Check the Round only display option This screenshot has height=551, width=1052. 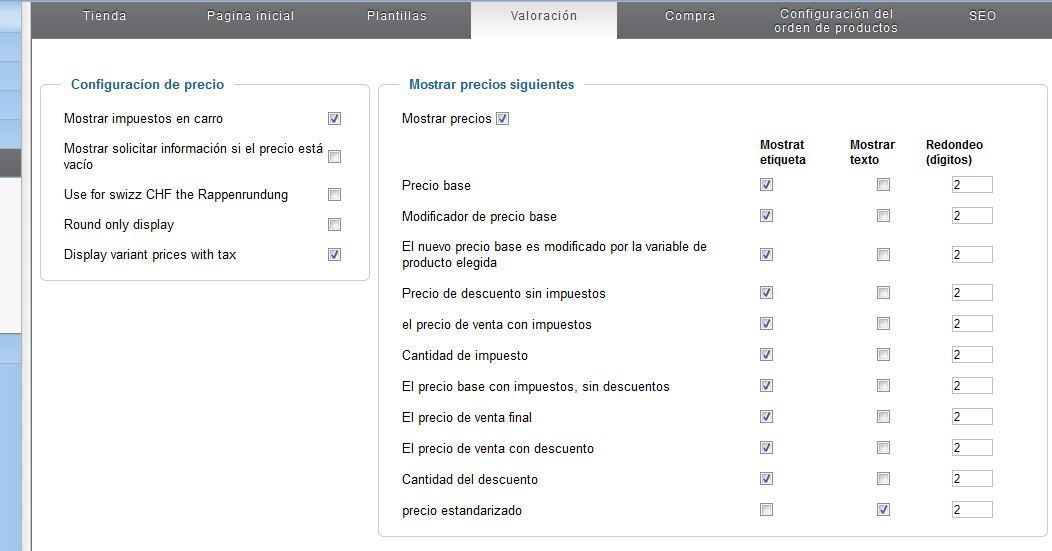[x=334, y=225]
